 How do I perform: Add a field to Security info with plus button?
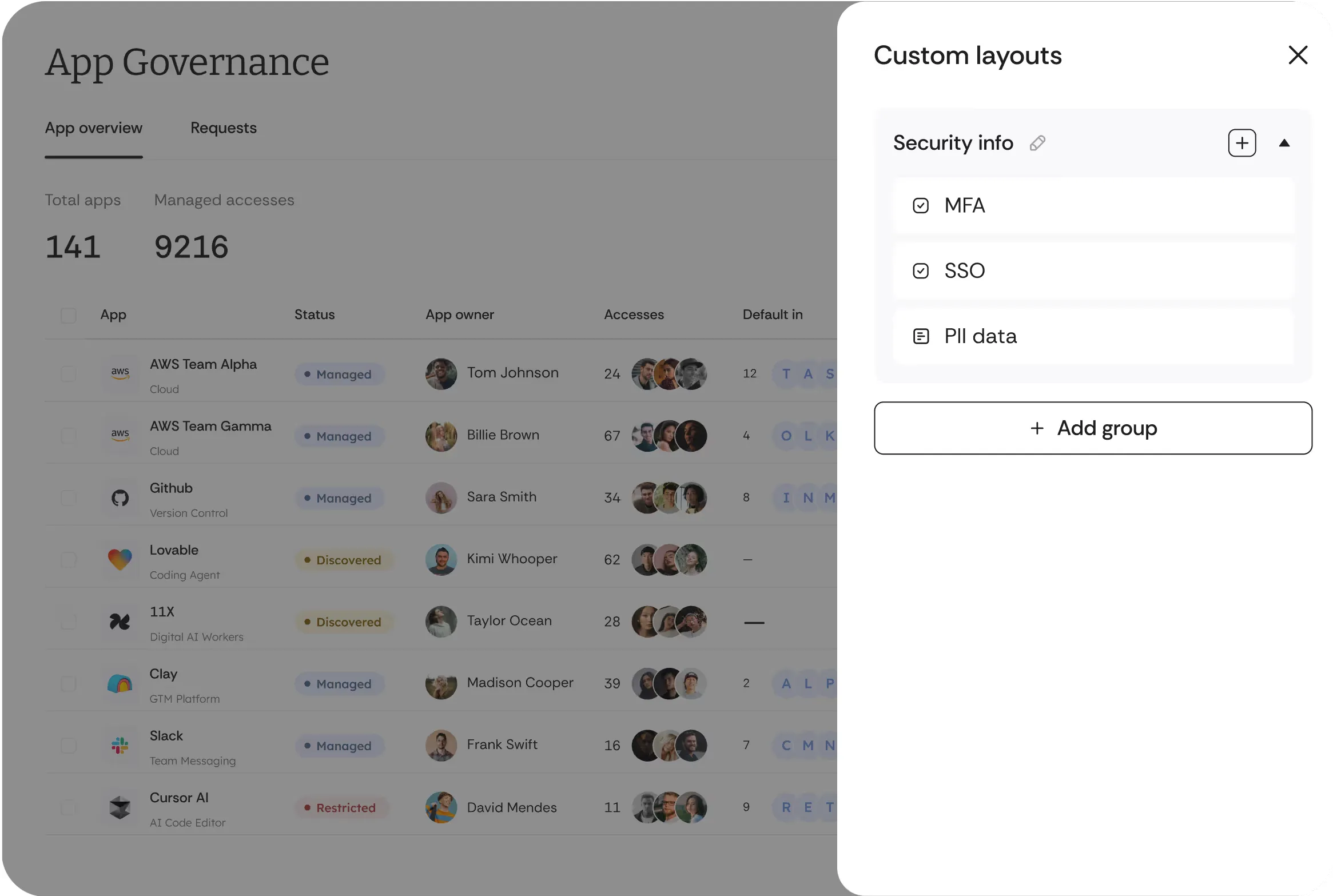(1242, 143)
